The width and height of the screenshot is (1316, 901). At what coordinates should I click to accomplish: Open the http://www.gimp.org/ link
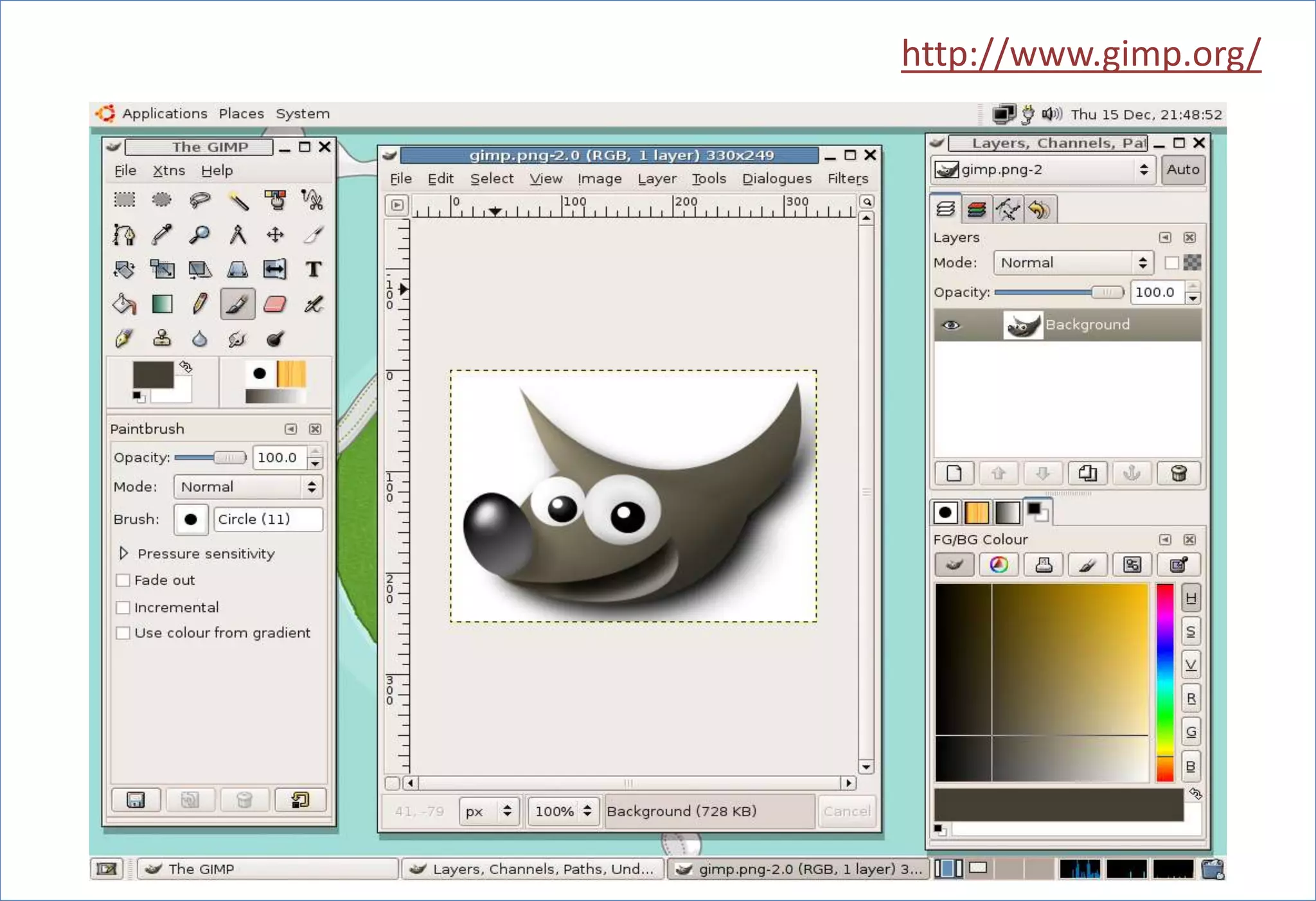1081,53
